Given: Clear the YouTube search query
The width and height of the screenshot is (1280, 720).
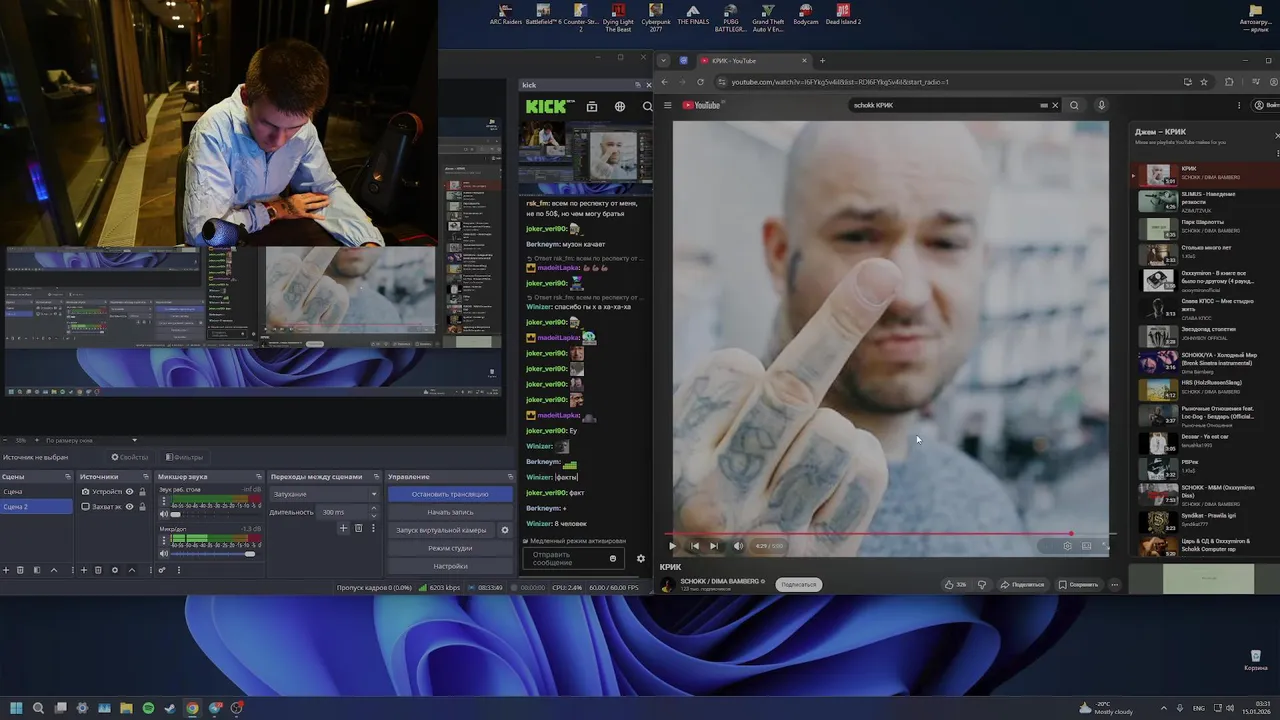Looking at the screenshot, I should click(x=1054, y=105).
